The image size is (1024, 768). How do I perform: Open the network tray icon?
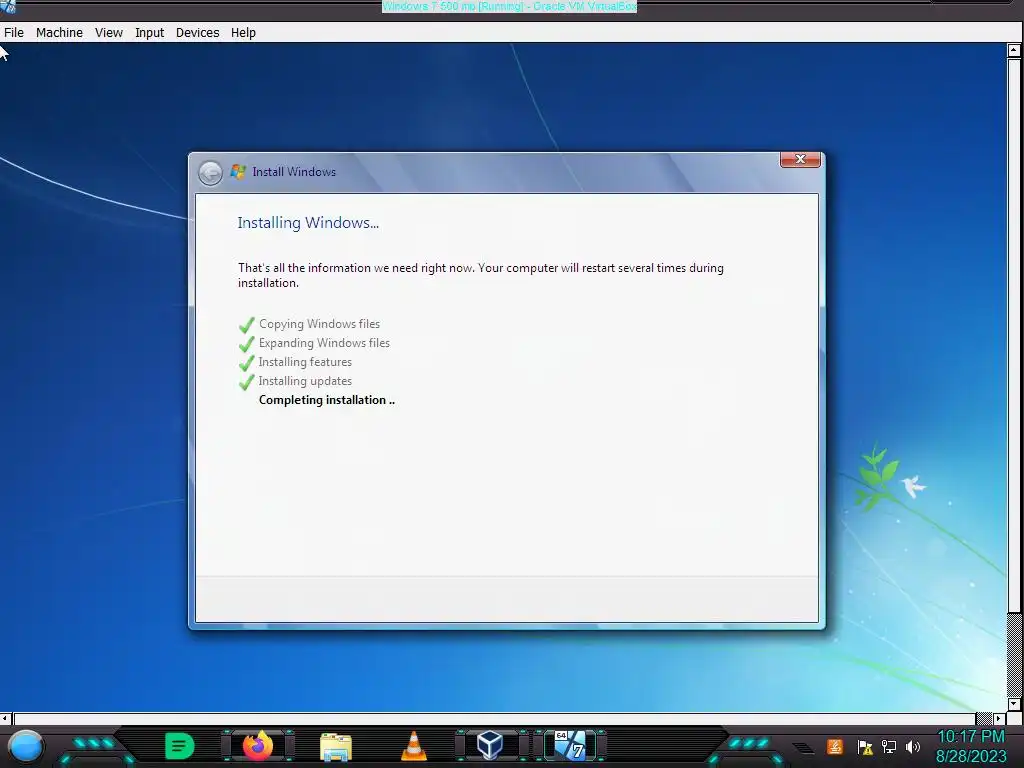pos(889,746)
